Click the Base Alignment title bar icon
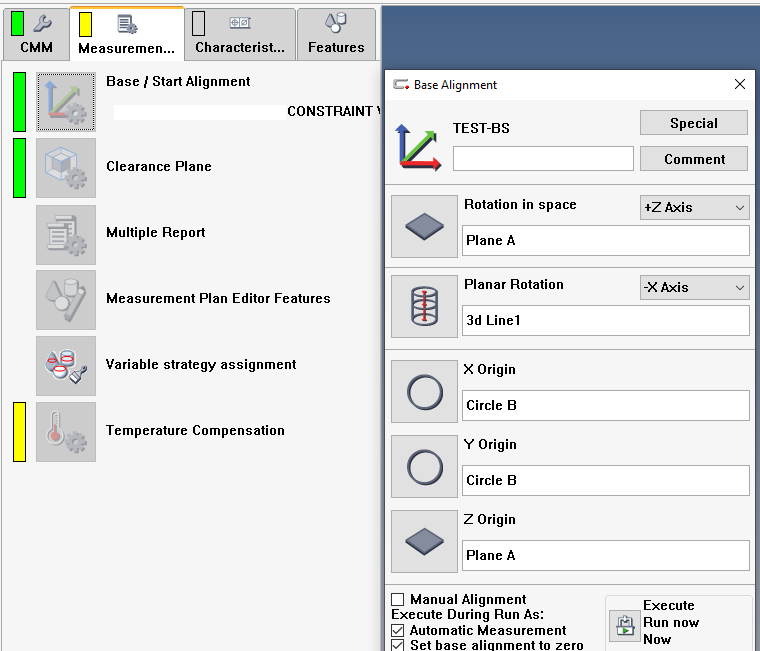This screenshot has width=760, height=651. (x=401, y=85)
